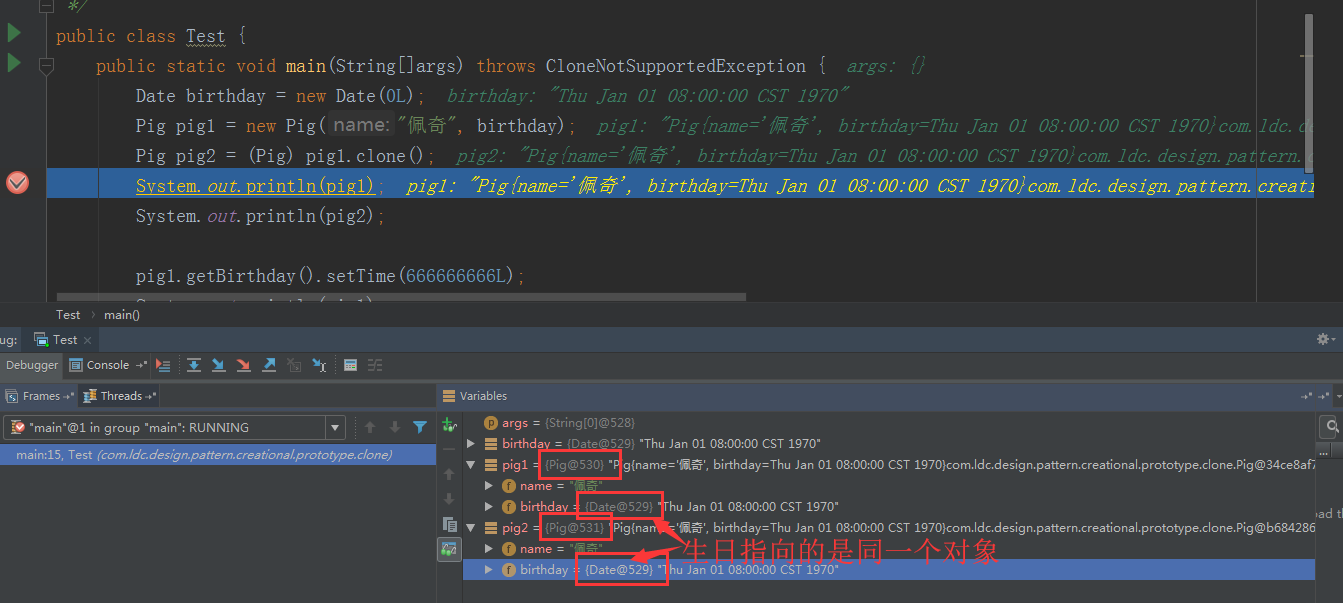Click the move watch down arrow in Variables sidebar
The width and height of the screenshot is (1343, 603).
click(x=449, y=499)
